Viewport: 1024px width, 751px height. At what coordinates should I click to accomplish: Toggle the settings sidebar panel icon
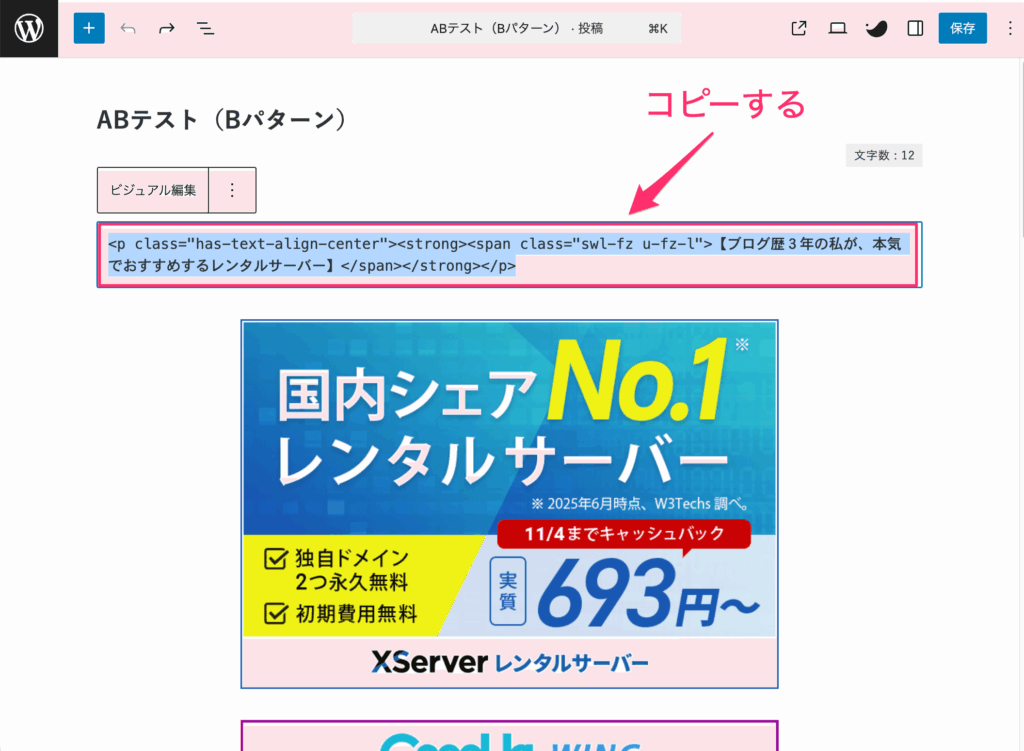point(914,28)
